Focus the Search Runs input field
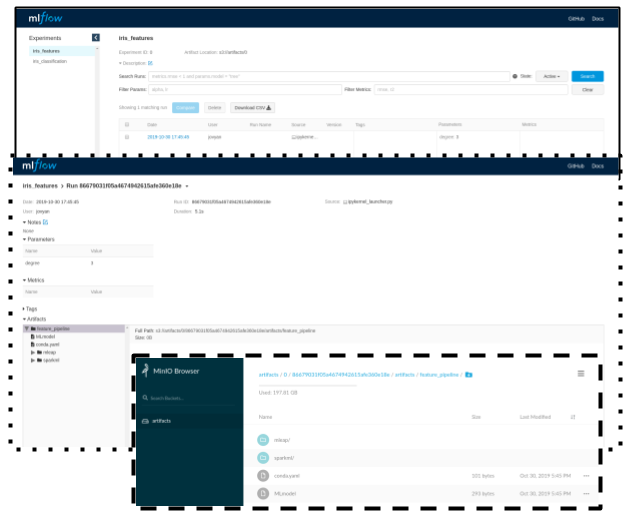 [x=329, y=76]
